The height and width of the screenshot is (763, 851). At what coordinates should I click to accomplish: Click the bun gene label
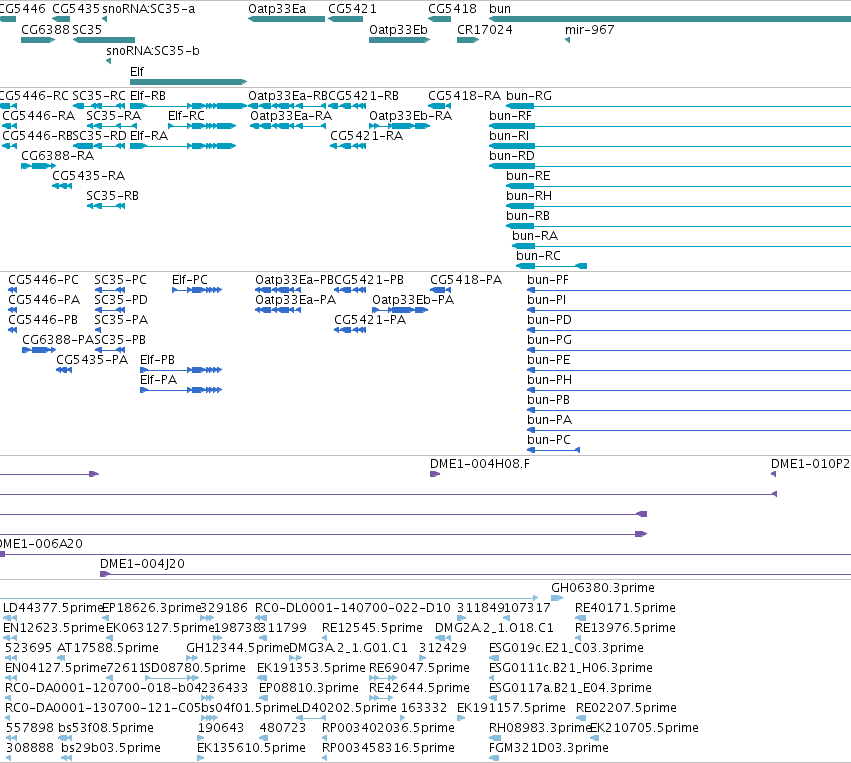(499, 9)
